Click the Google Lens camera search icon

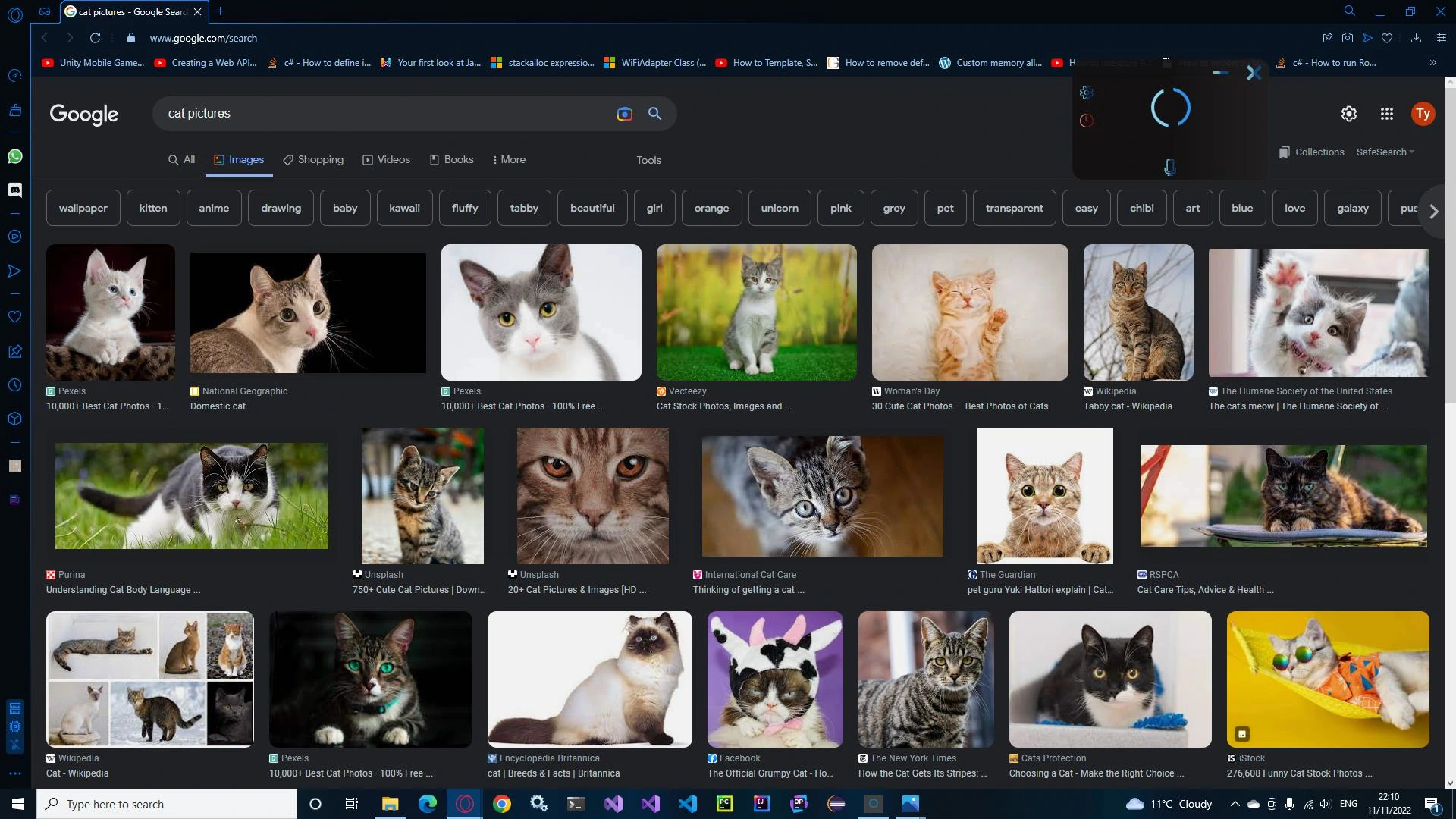(624, 114)
